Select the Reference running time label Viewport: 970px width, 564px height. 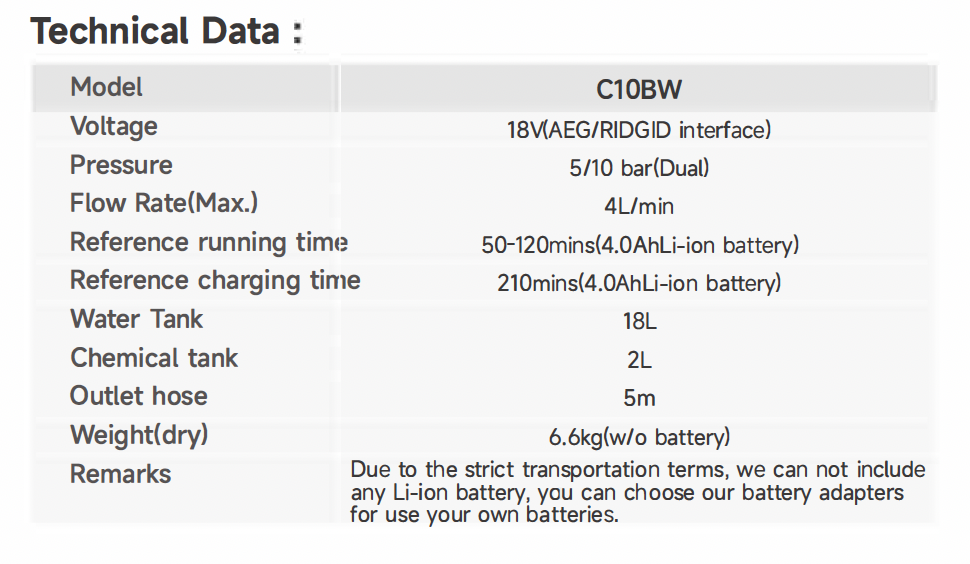point(209,242)
